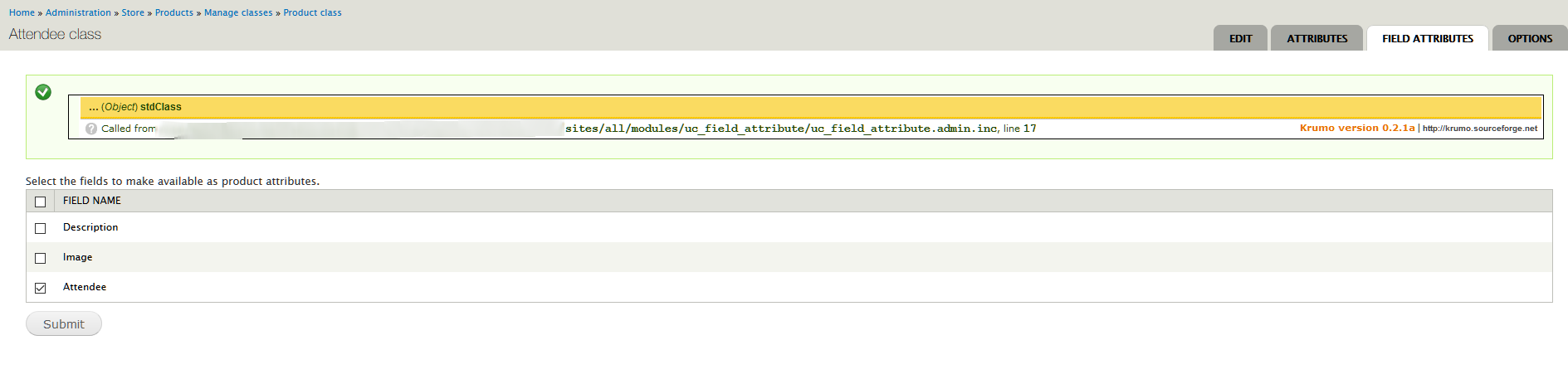Enable the Image field checkbox
This screenshot has height=384, width=1568.
point(40,258)
